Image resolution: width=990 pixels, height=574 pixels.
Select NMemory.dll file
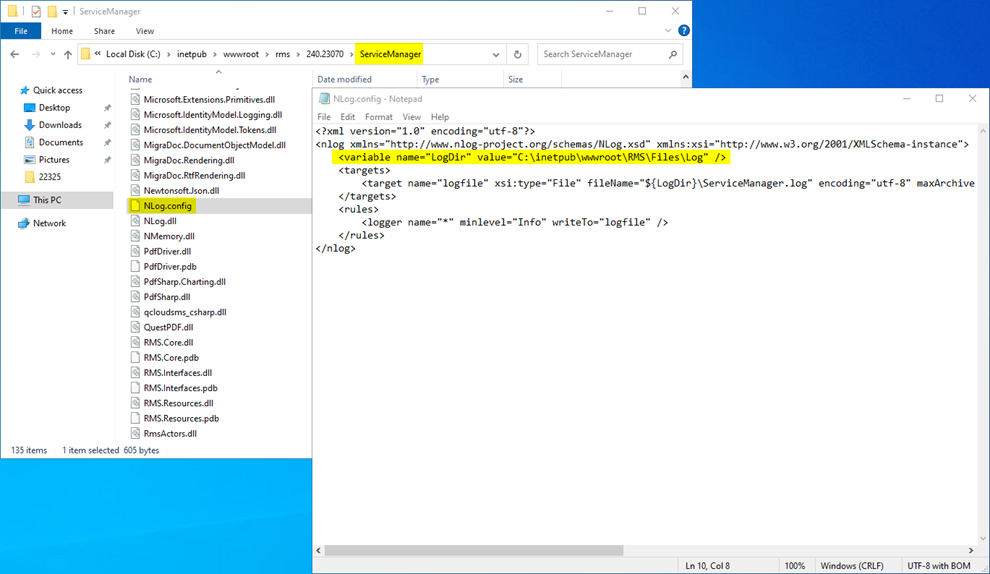[169, 236]
